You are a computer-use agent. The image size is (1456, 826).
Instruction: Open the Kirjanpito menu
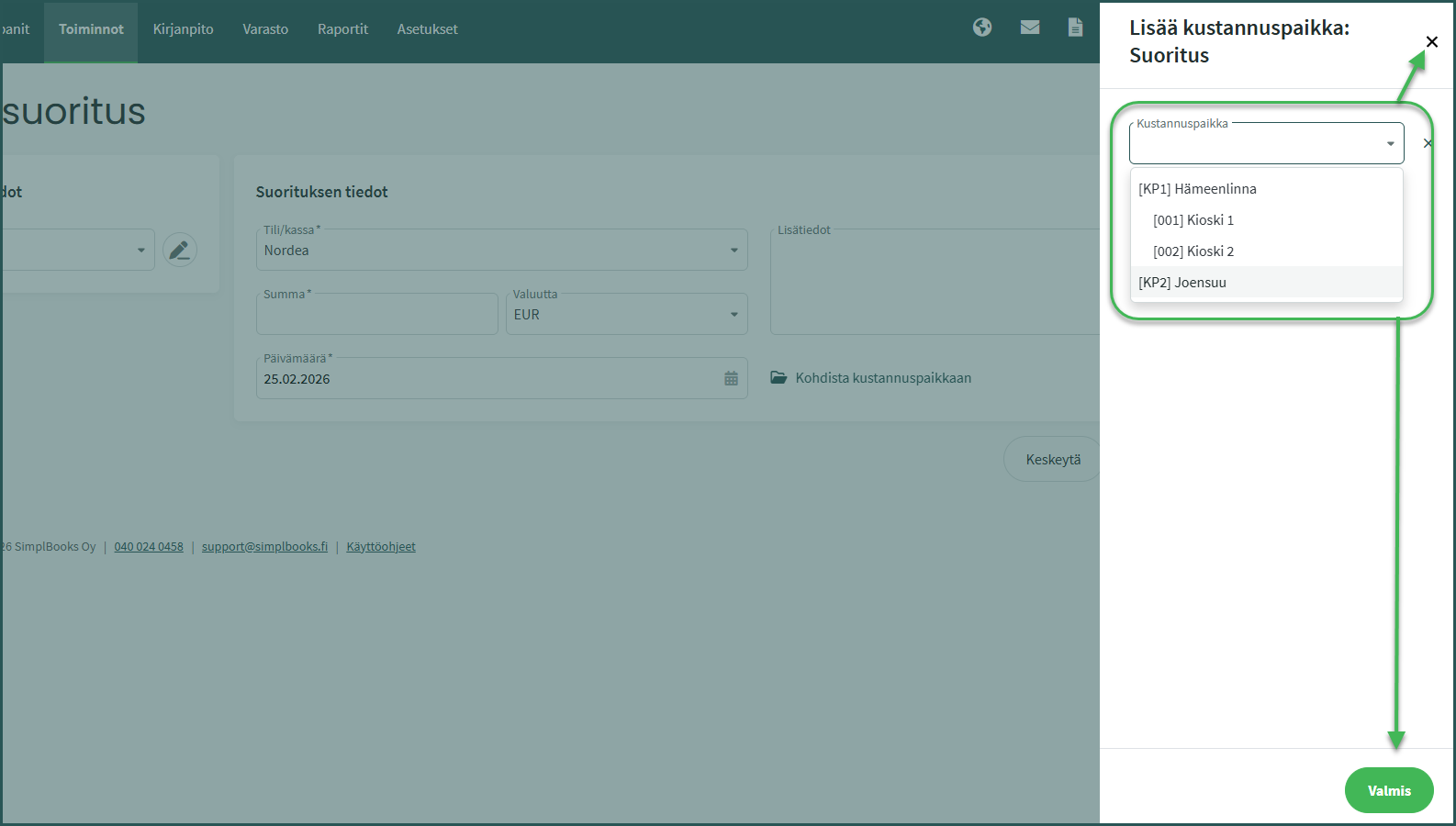tap(183, 29)
